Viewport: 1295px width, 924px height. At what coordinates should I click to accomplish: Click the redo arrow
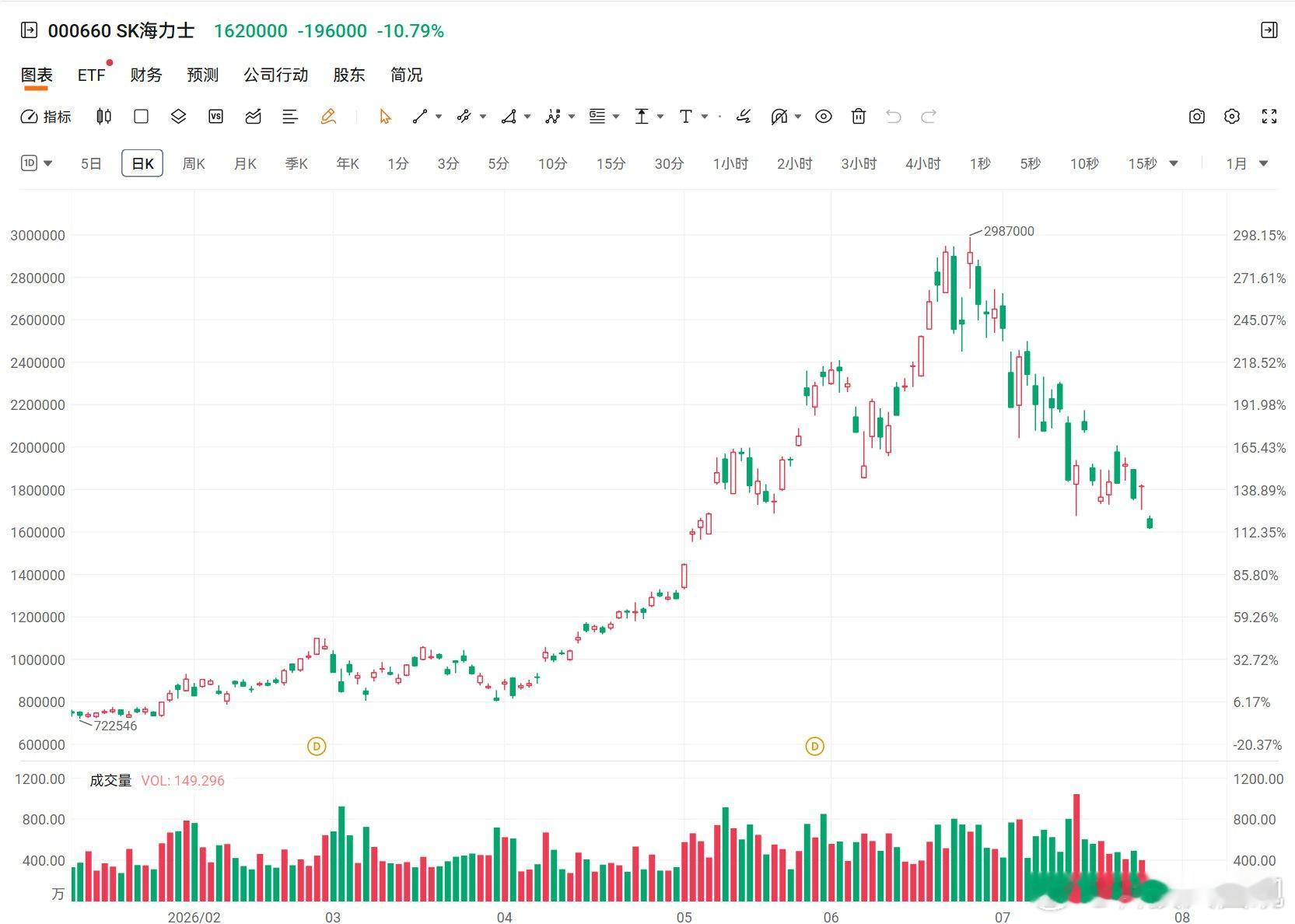pos(929,117)
